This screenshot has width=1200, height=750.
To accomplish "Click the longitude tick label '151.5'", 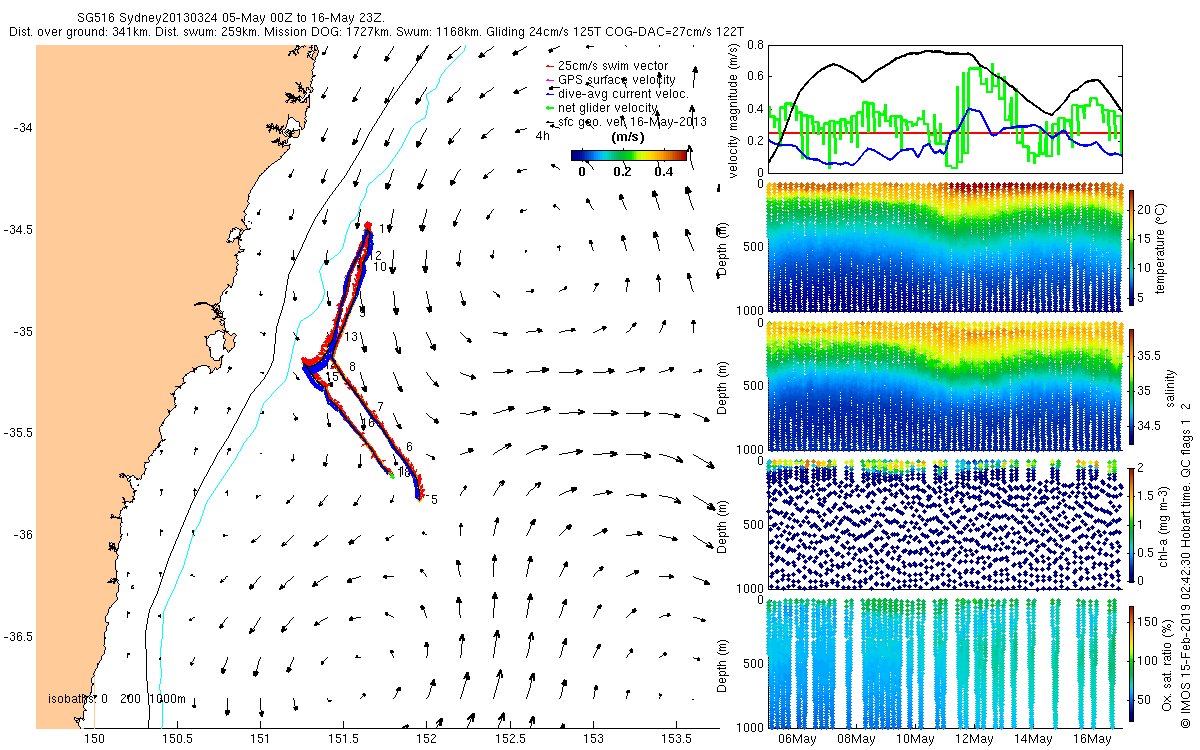I will 344,739.
